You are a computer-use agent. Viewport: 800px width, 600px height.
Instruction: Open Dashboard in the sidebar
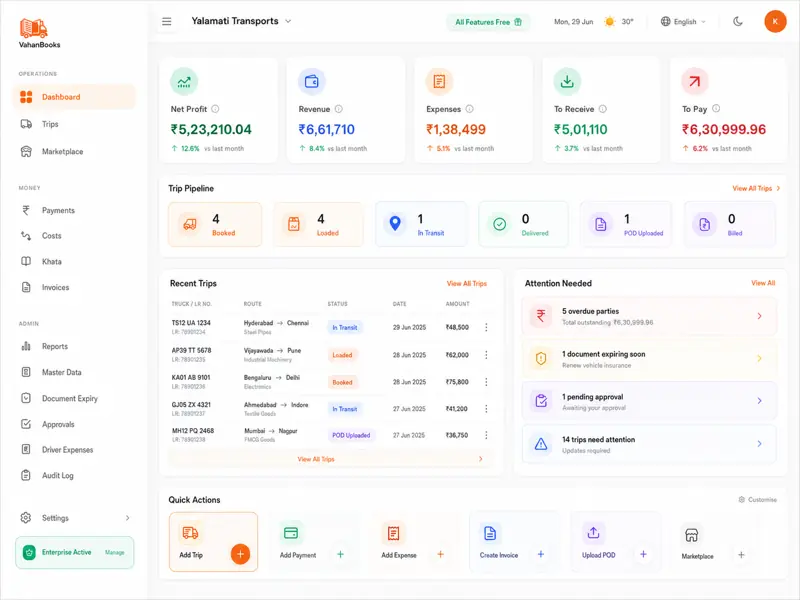pos(74,97)
